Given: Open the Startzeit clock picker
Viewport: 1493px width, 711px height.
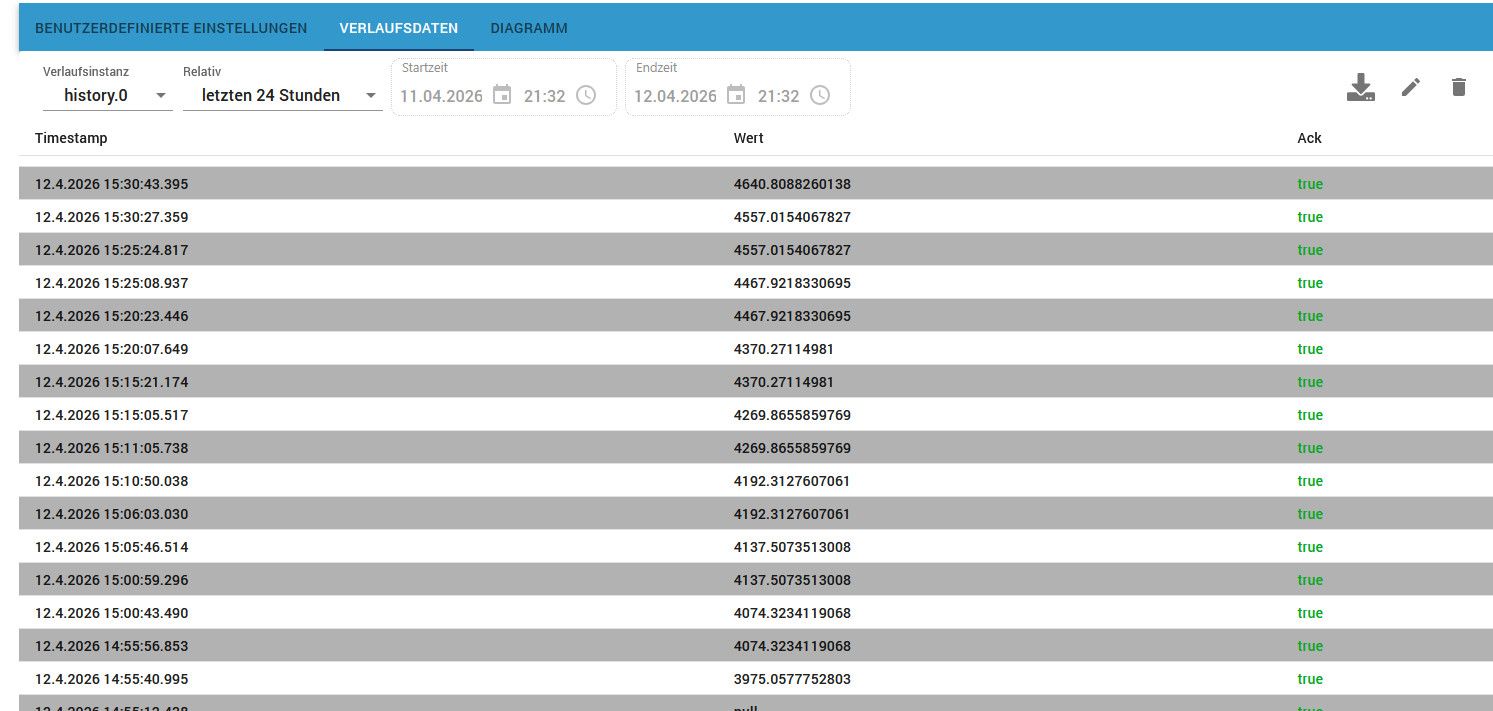Looking at the screenshot, I should coord(586,95).
